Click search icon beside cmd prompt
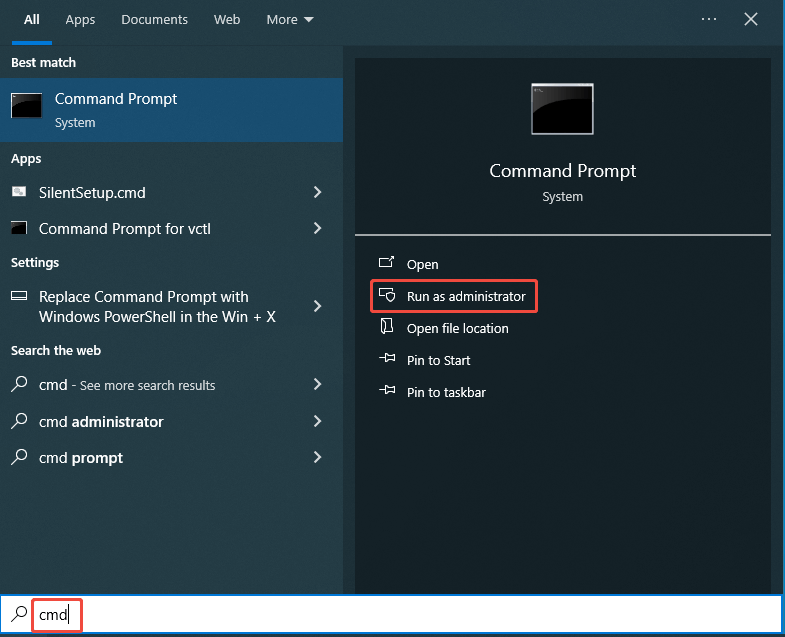The width and height of the screenshot is (785, 637). pos(19,457)
